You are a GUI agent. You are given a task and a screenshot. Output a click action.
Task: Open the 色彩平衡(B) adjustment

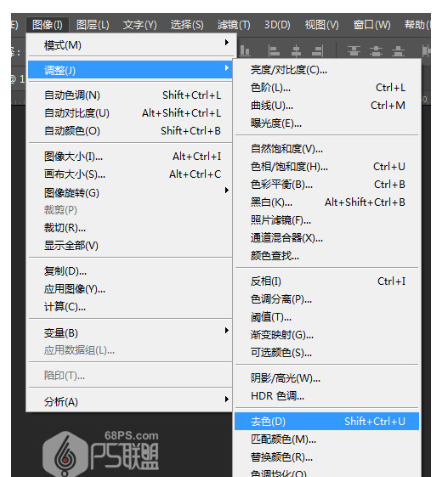pyautogui.click(x=327, y=184)
